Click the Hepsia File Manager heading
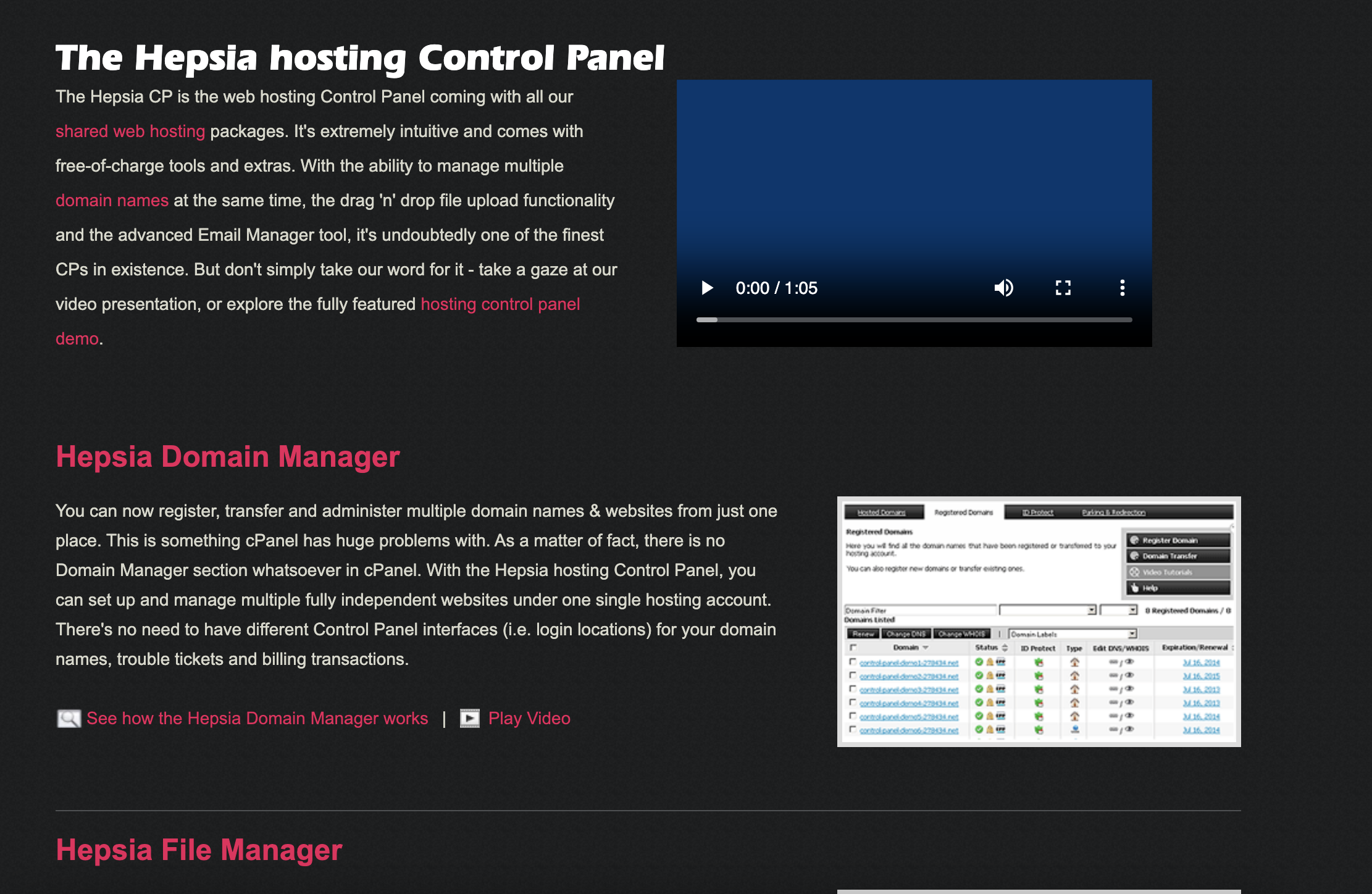This screenshot has height=894, width=1372. 199,850
